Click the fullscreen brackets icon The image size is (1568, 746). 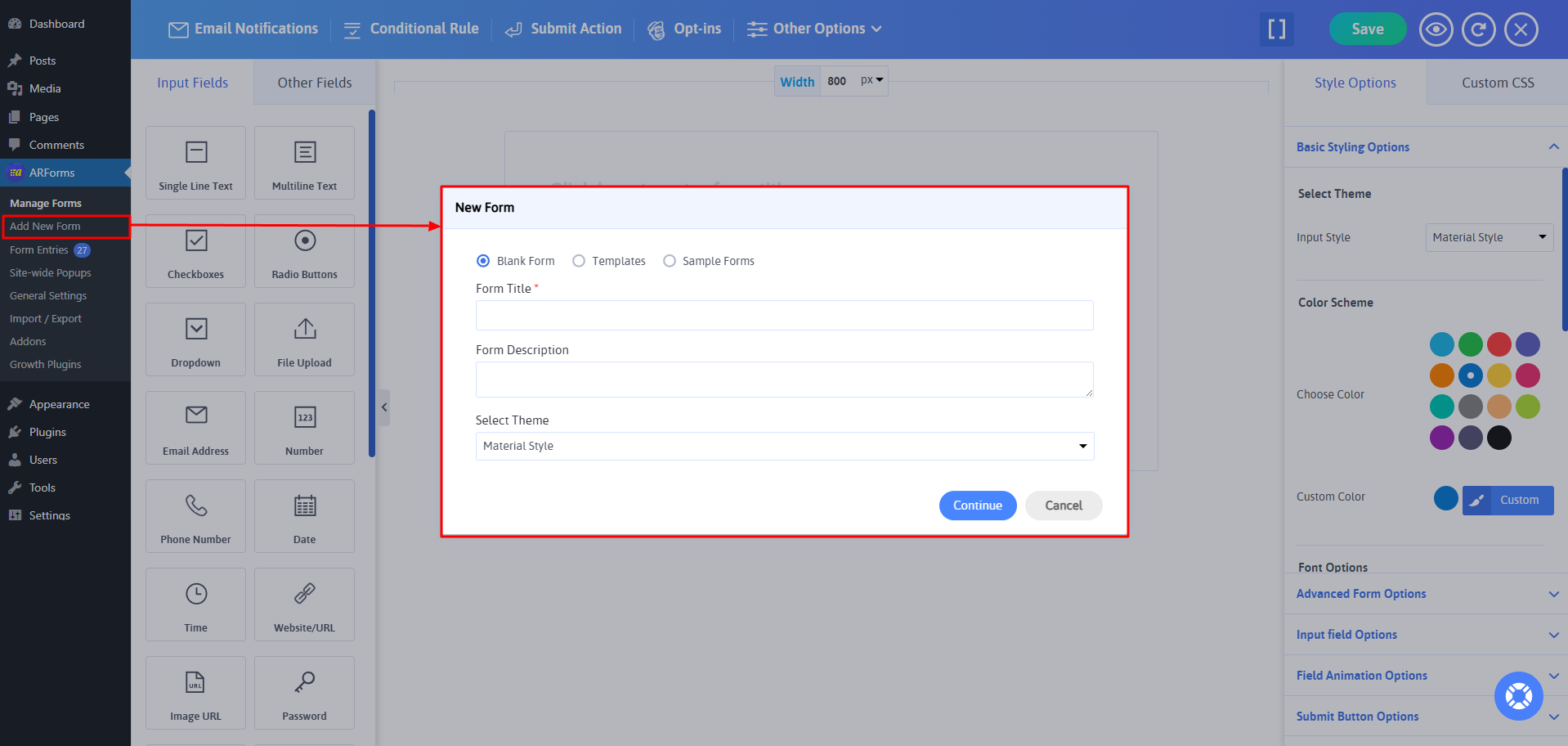(1276, 30)
